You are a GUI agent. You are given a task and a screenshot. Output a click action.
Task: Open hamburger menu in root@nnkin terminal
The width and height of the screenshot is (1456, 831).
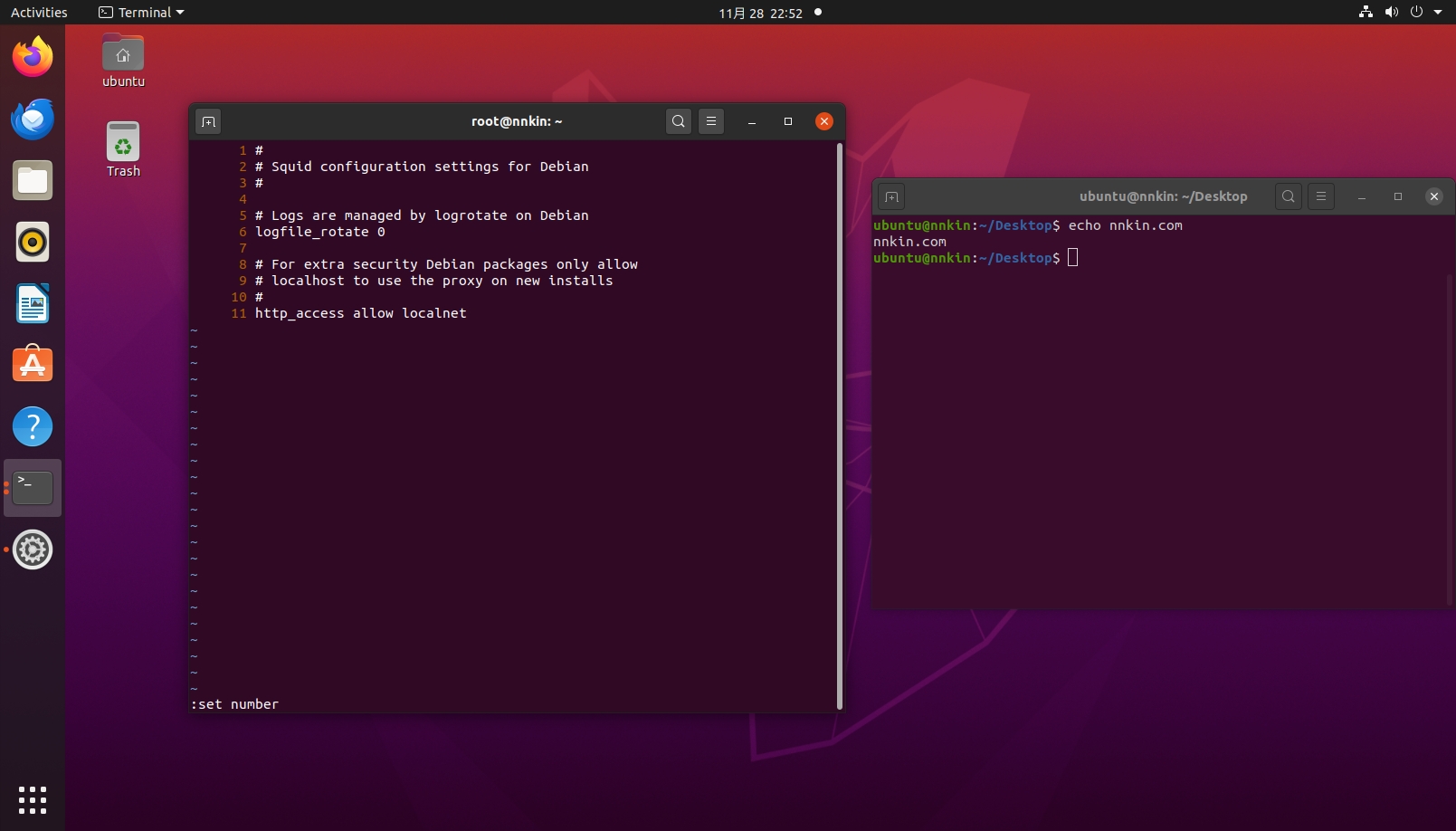pos(711,121)
